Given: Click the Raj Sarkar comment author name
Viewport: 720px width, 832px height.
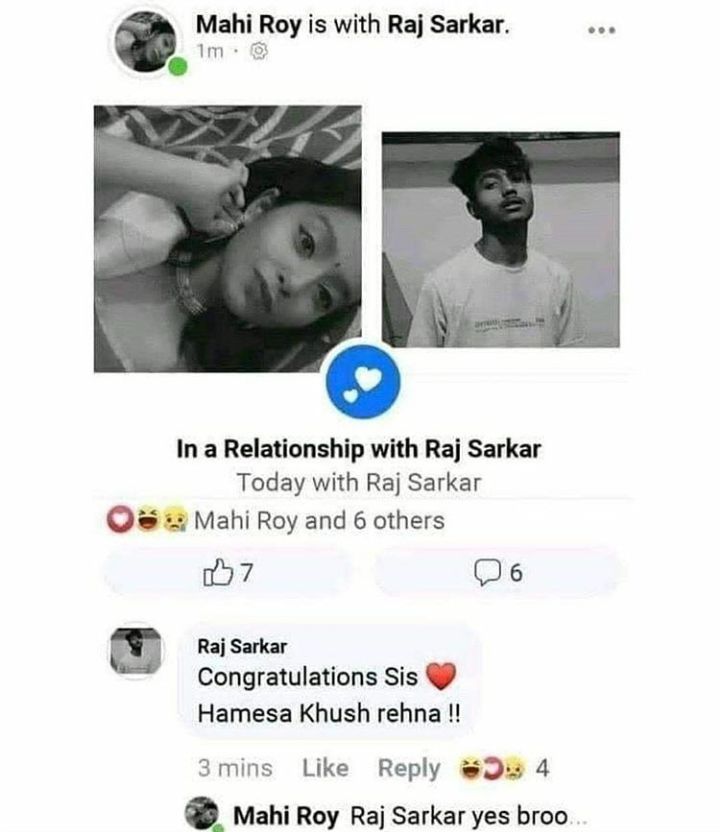Looking at the screenshot, I should (x=241, y=647).
